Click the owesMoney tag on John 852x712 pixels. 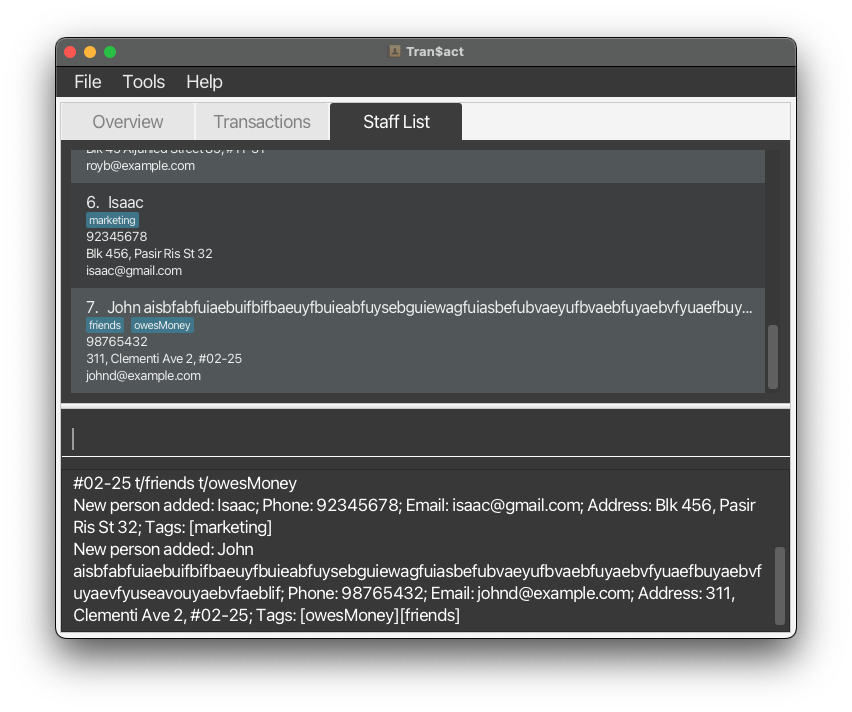coord(162,325)
